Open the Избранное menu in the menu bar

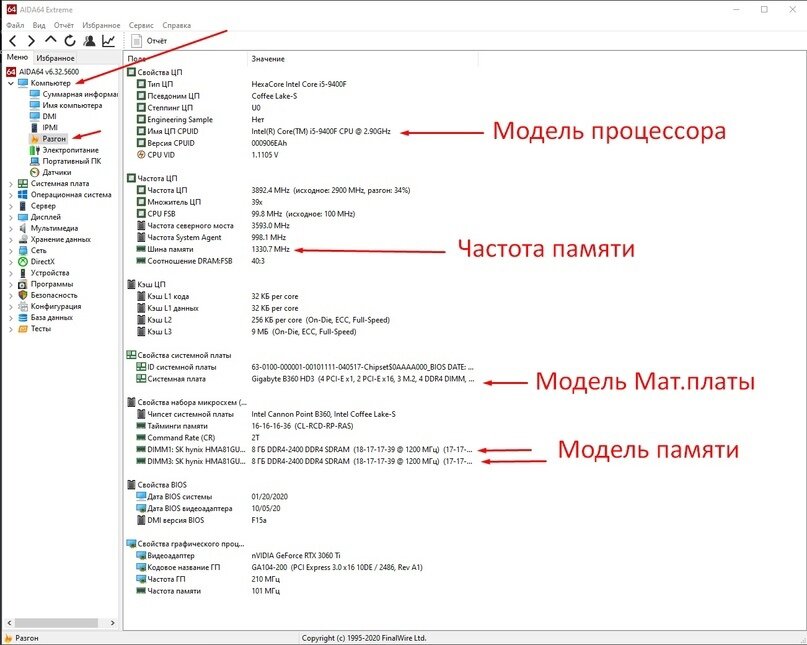coord(101,25)
